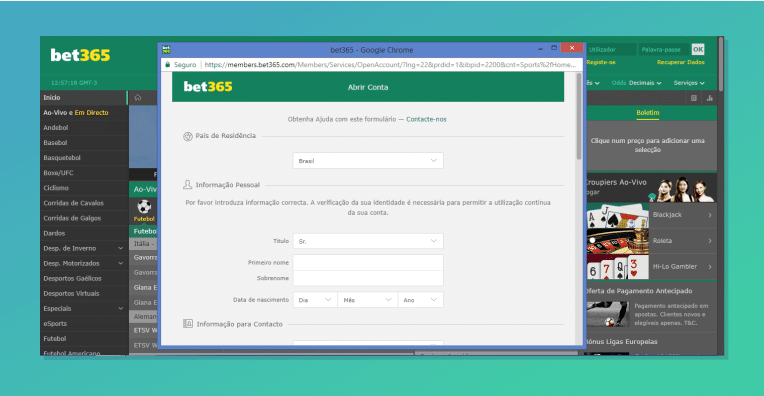Open the Hi-Lo Gambler arrow
The width and height of the screenshot is (764, 396).
[710, 266]
